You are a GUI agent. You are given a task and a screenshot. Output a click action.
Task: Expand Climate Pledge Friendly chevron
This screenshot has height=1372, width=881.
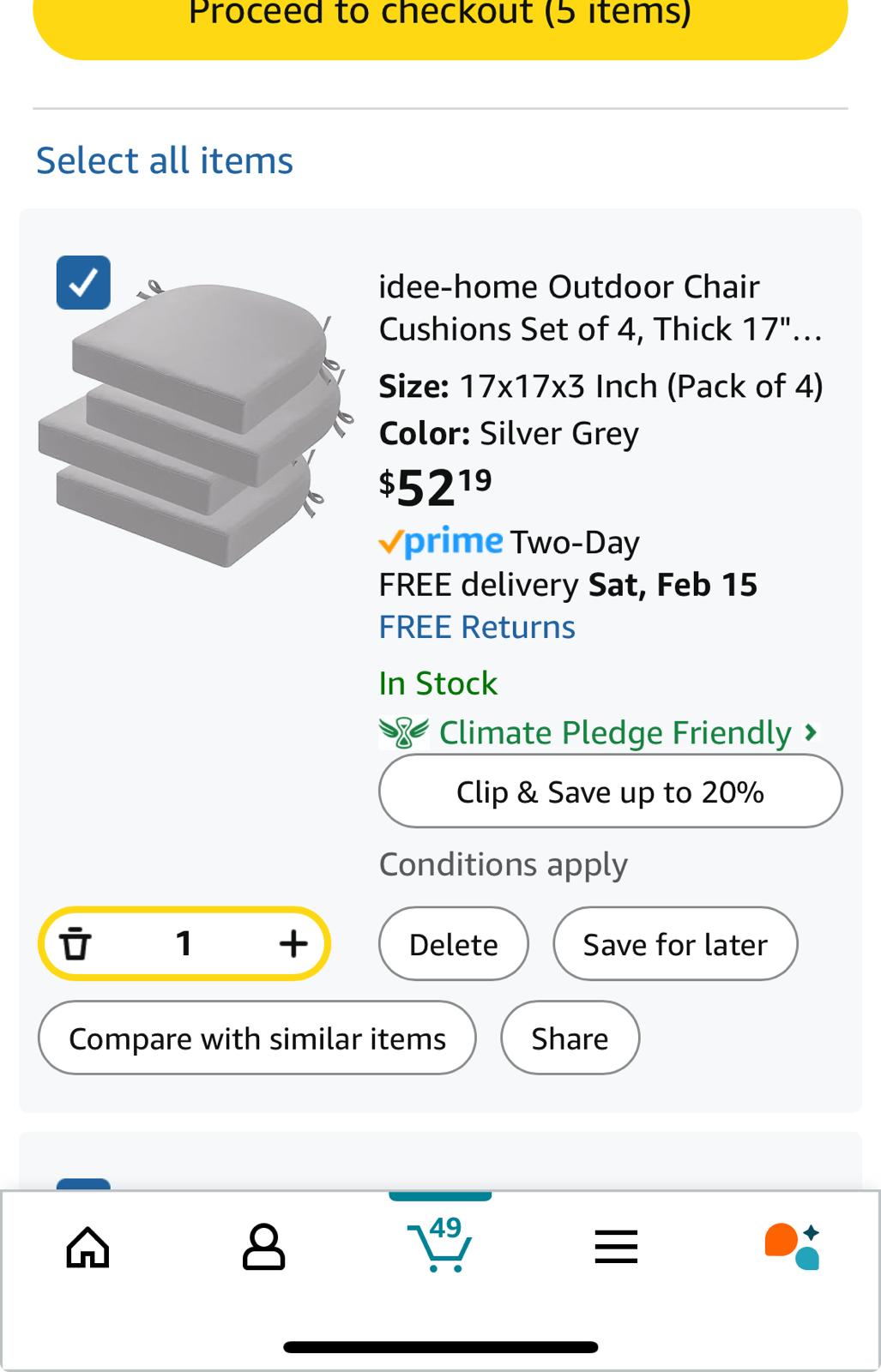click(809, 732)
